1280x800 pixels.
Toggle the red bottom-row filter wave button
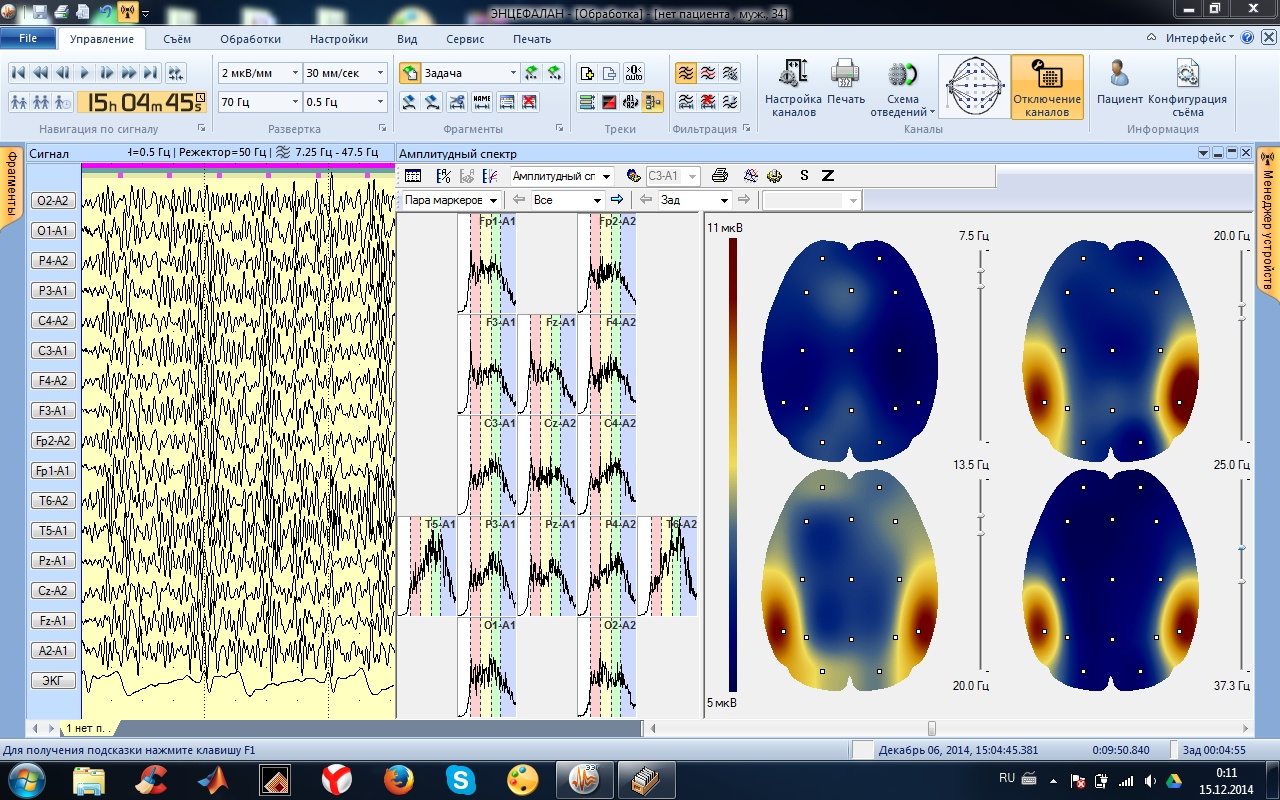click(x=708, y=101)
